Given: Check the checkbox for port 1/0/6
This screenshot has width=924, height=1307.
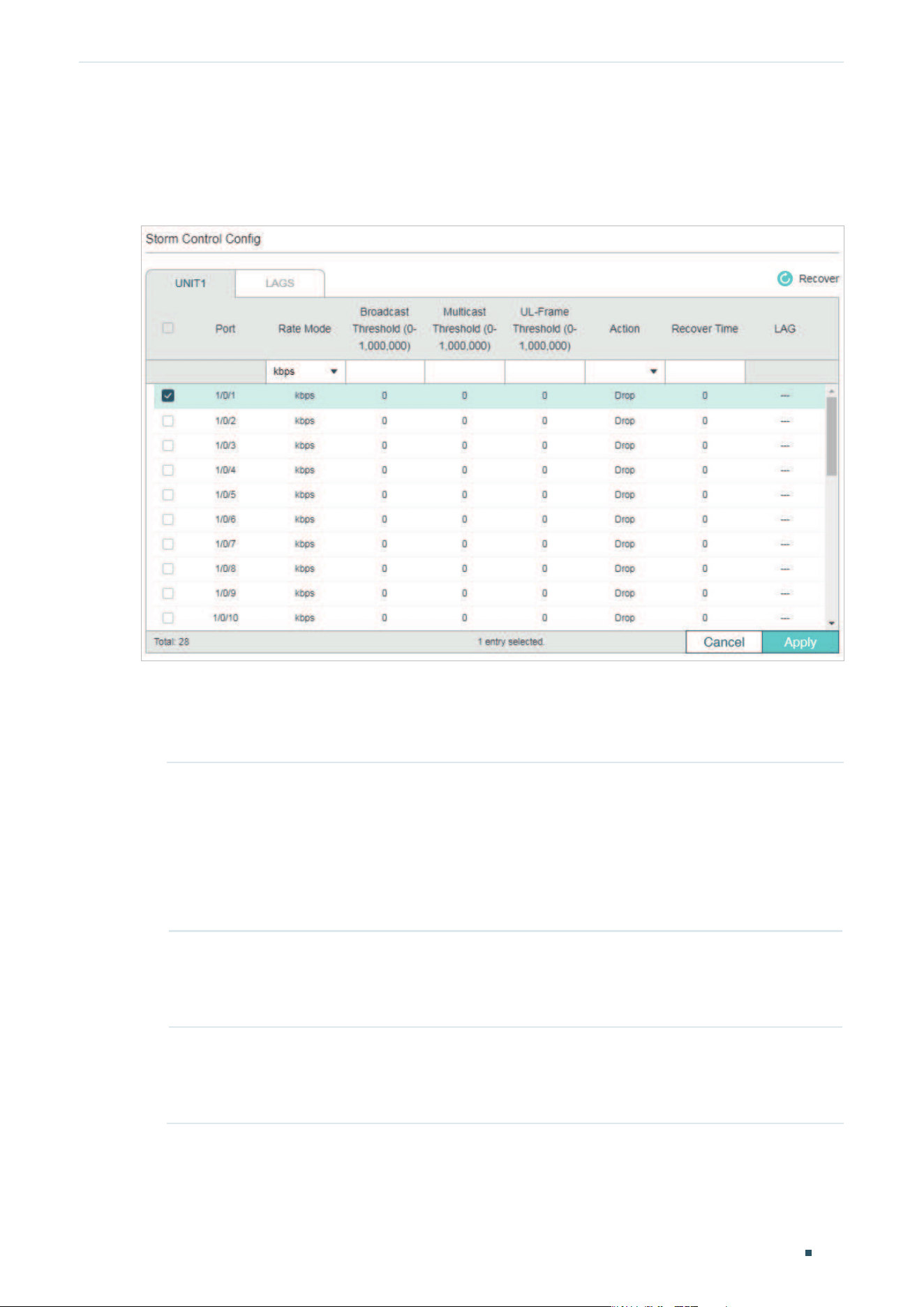Looking at the screenshot, I should (167, 519).
